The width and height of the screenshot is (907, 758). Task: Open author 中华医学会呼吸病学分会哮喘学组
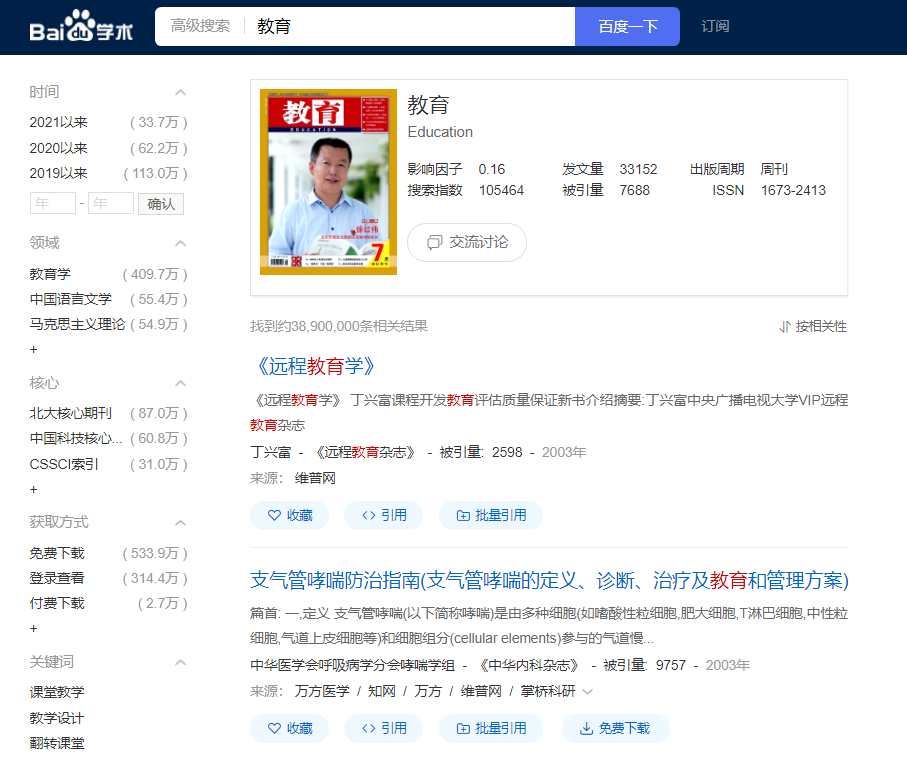[352, 665]
